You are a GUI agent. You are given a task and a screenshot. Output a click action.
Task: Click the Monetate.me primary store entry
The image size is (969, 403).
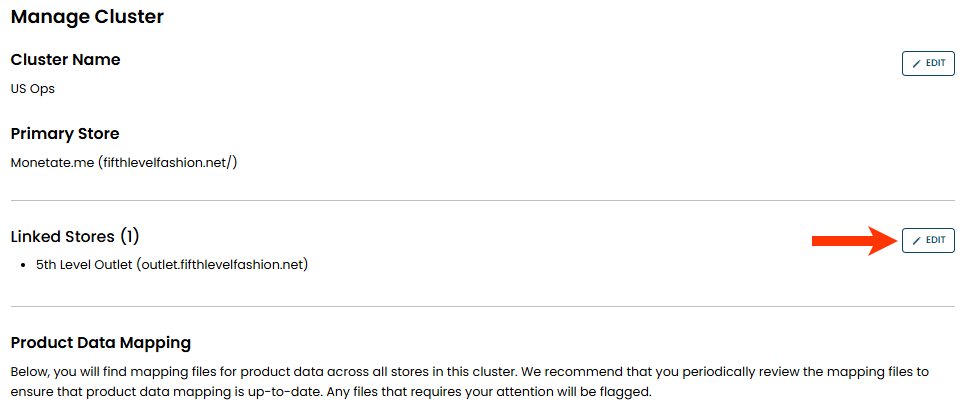pyautogui.click(x=52, y=161)
